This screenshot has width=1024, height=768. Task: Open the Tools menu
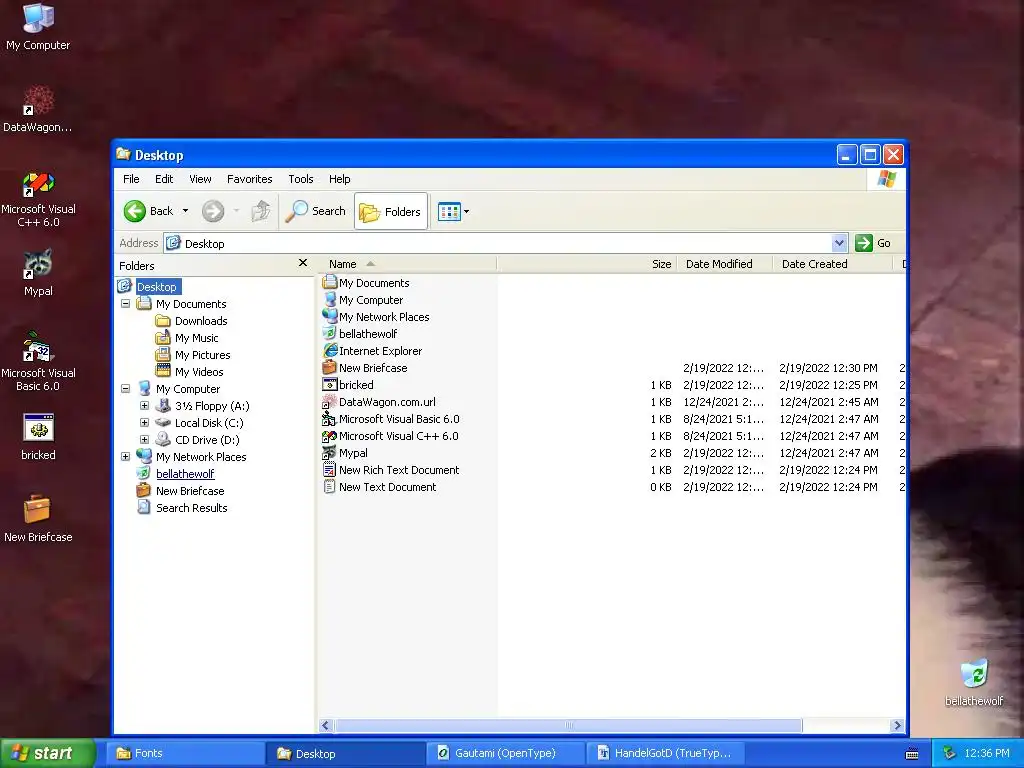(300, 179)
